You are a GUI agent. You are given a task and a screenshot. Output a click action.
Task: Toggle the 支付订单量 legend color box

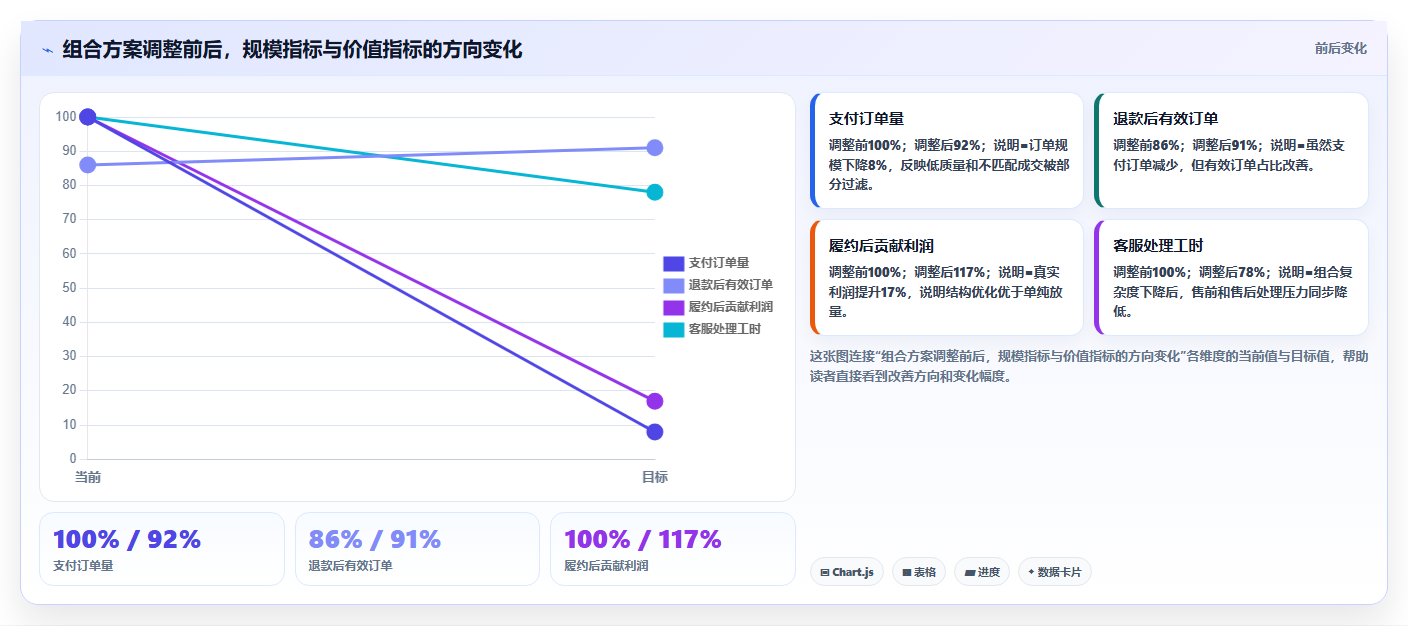click(x=673, y=263)
